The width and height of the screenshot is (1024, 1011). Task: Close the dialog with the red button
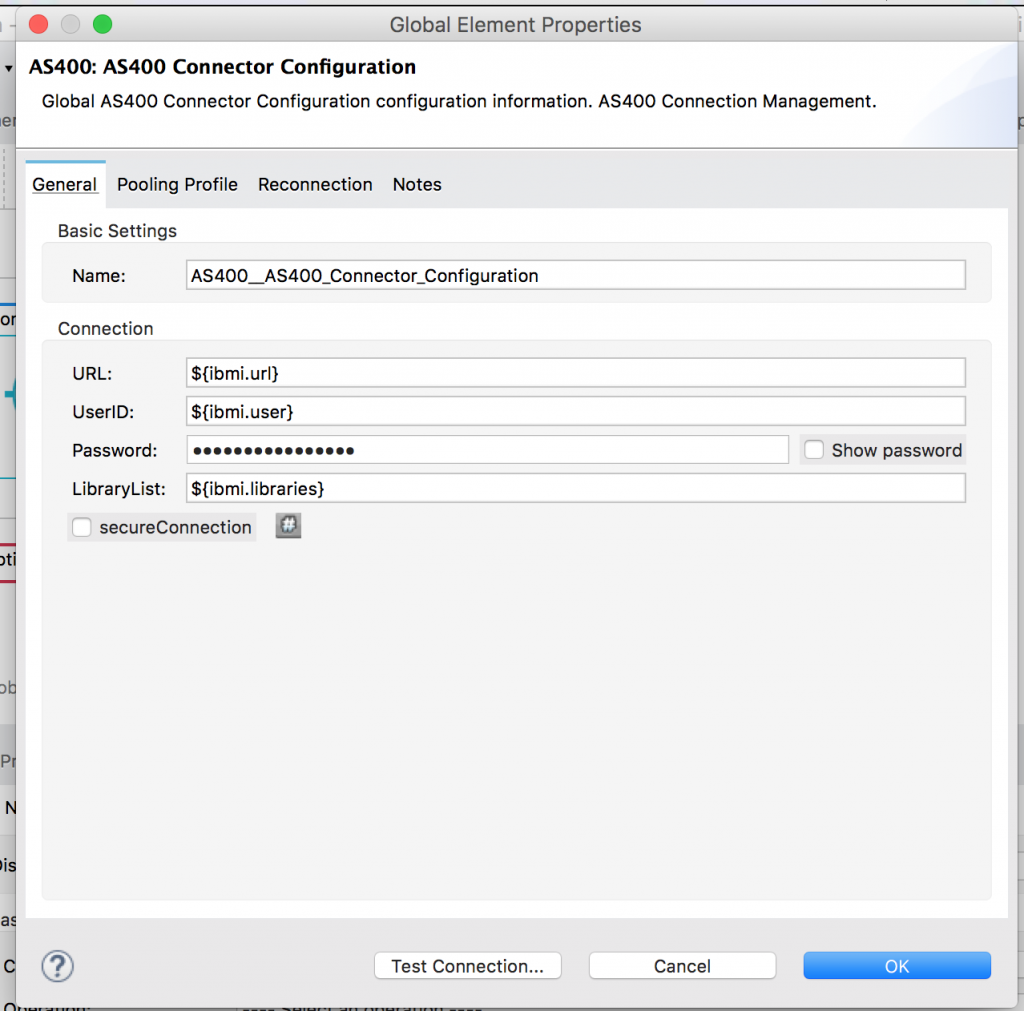[39, 25]
